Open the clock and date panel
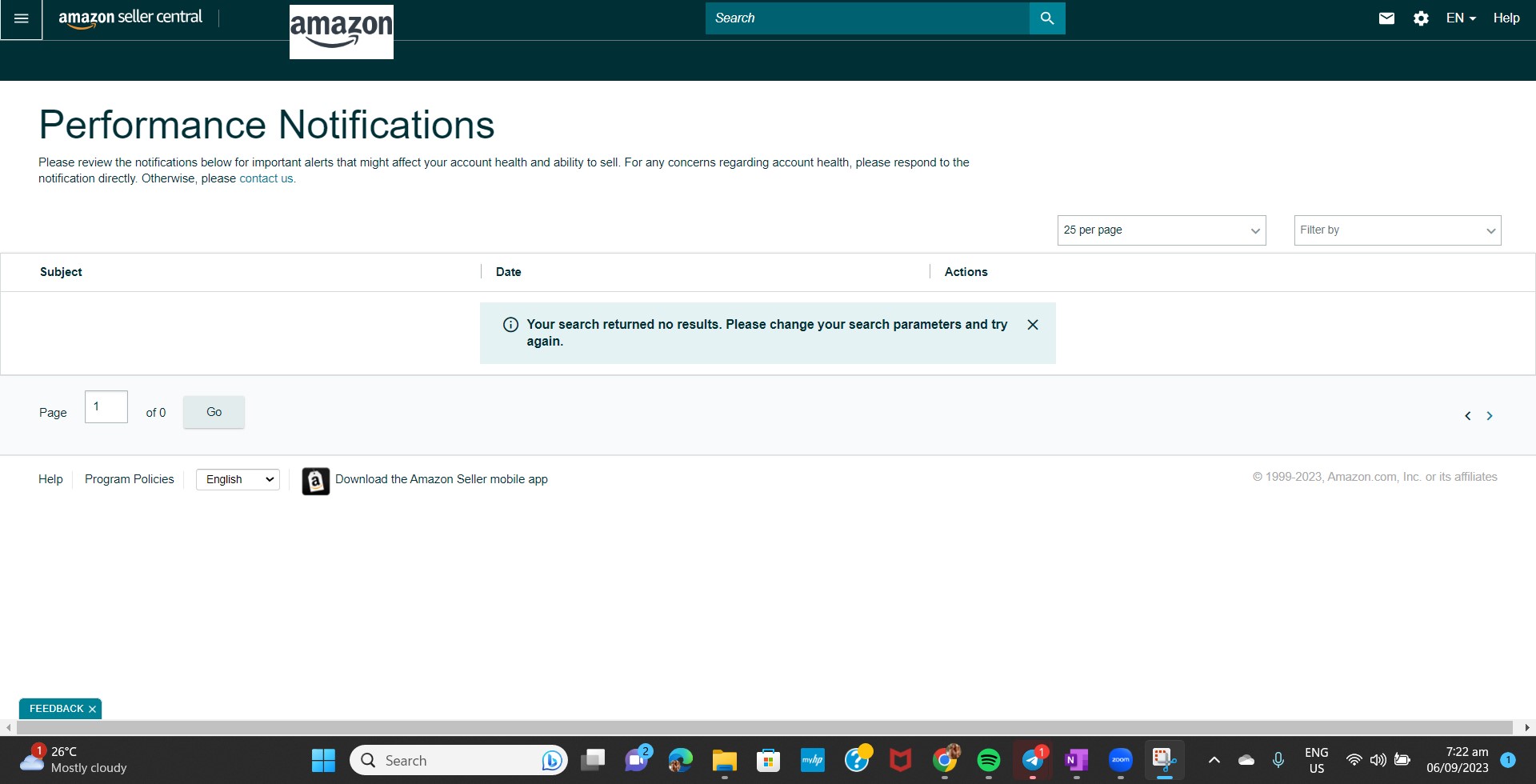 1458,760
